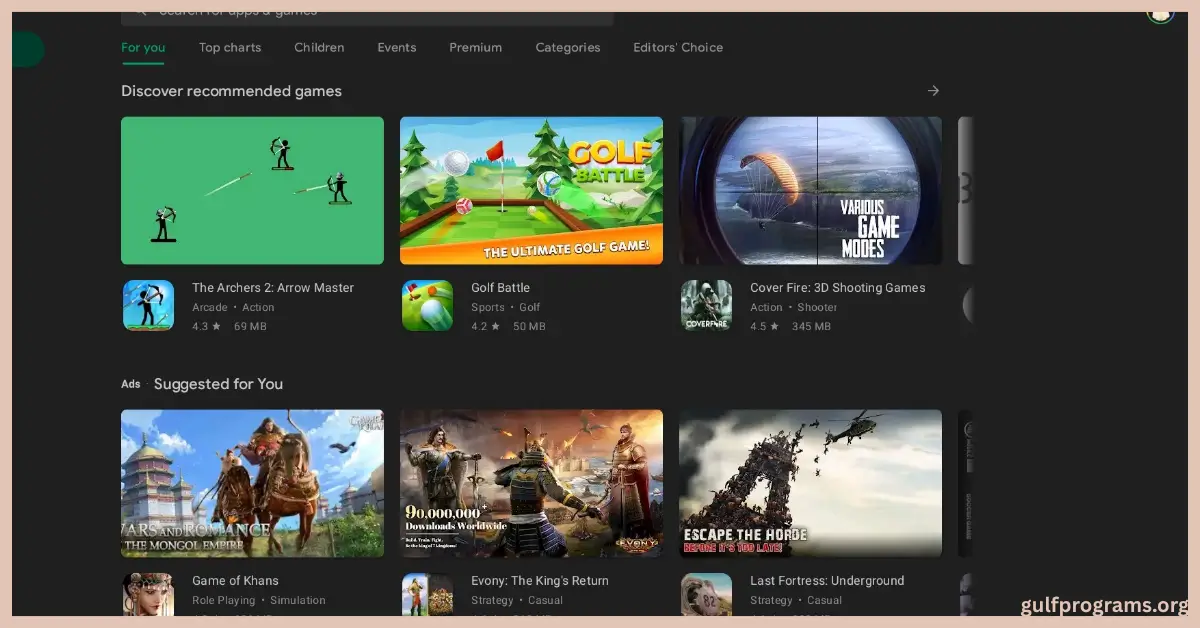
Task: Open the Last Fortress app icon
Action: (706, 594)
